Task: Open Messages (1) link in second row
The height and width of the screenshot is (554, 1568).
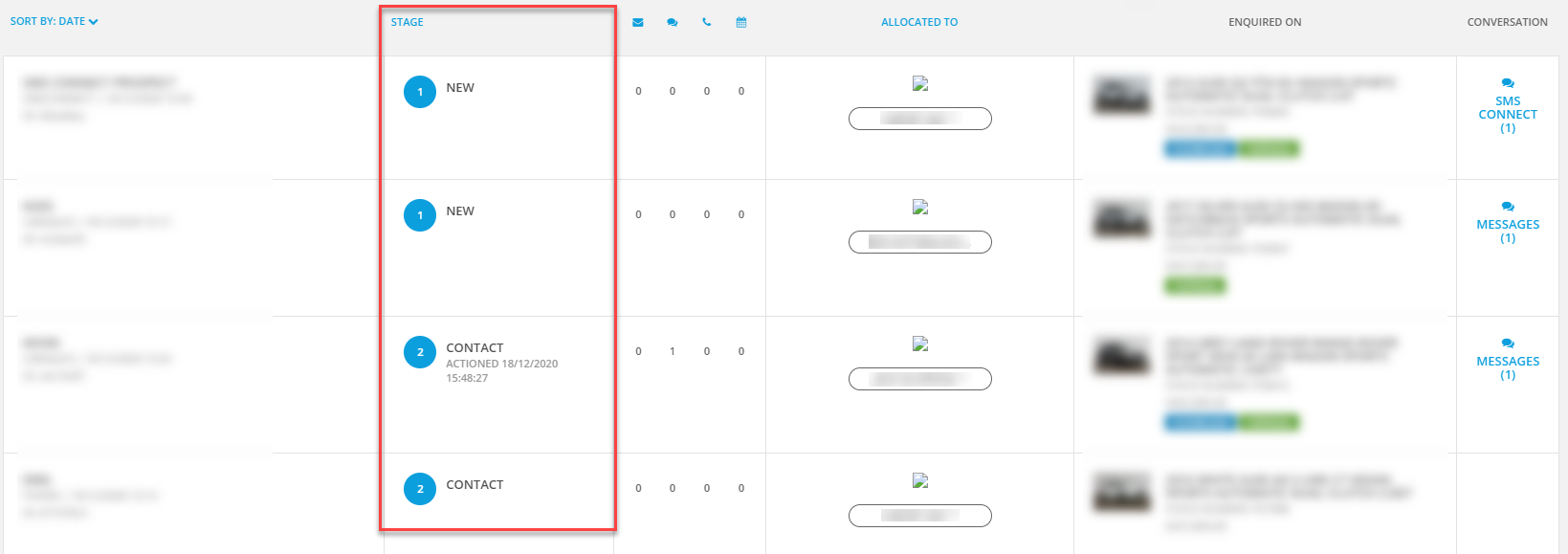Action: (1508, 231)
